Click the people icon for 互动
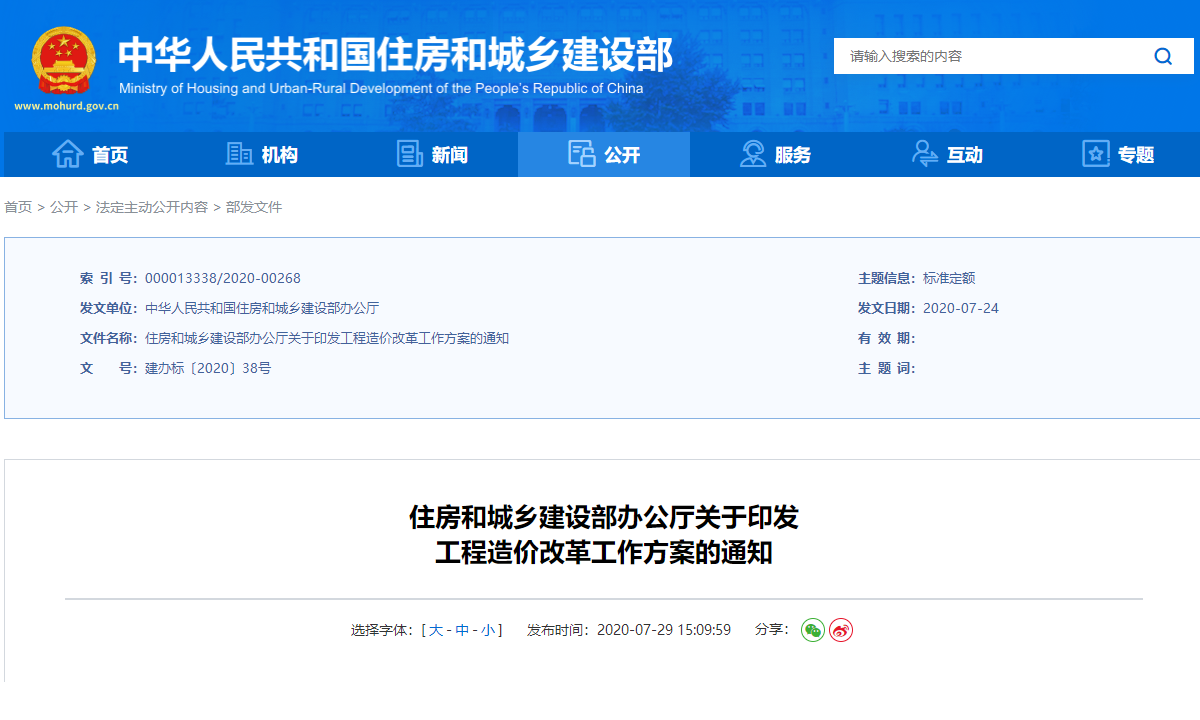 tap(924, 154)
